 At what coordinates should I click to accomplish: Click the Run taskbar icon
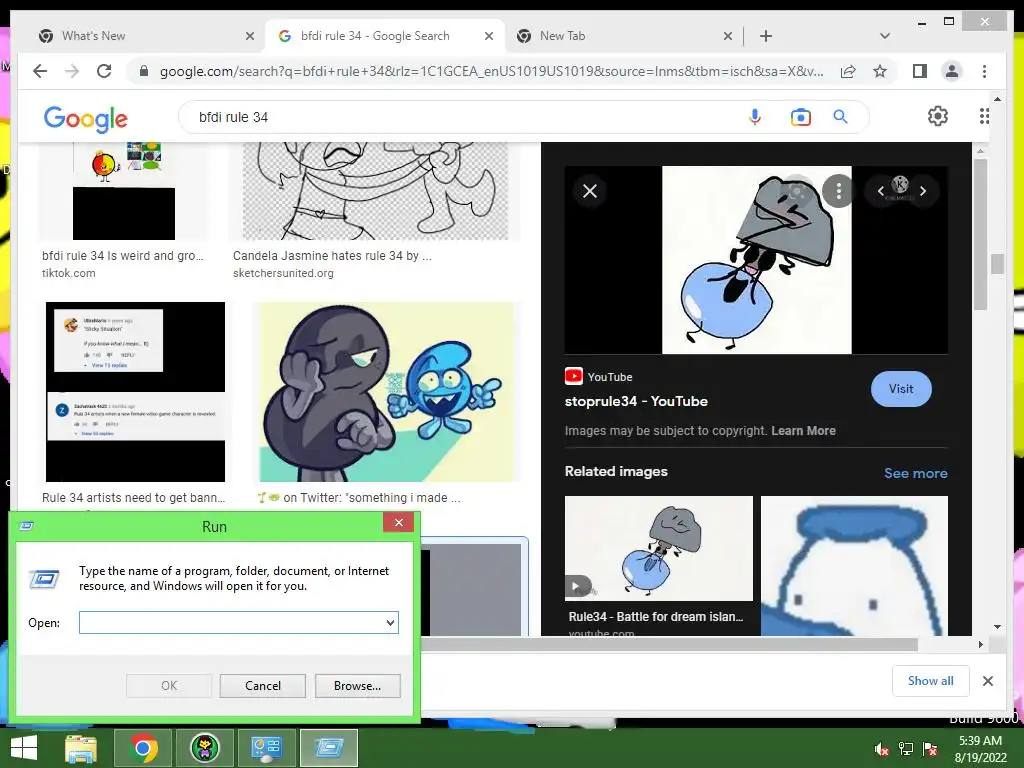pos(328,748)
